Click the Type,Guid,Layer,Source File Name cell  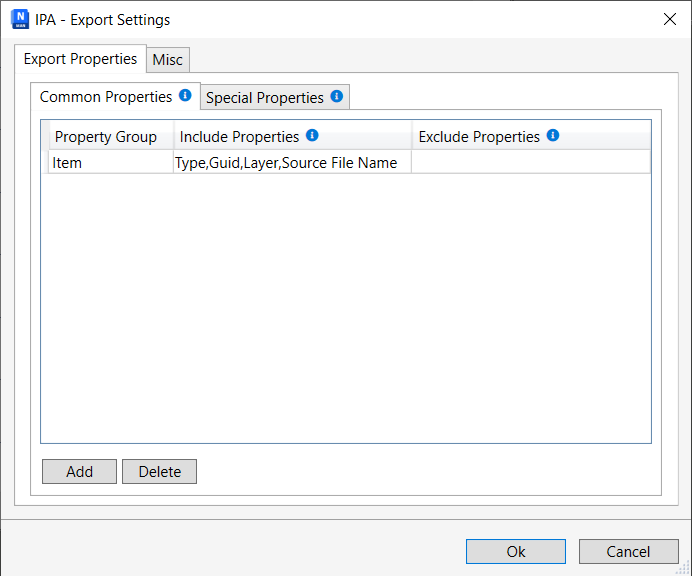tap(291, 162)
